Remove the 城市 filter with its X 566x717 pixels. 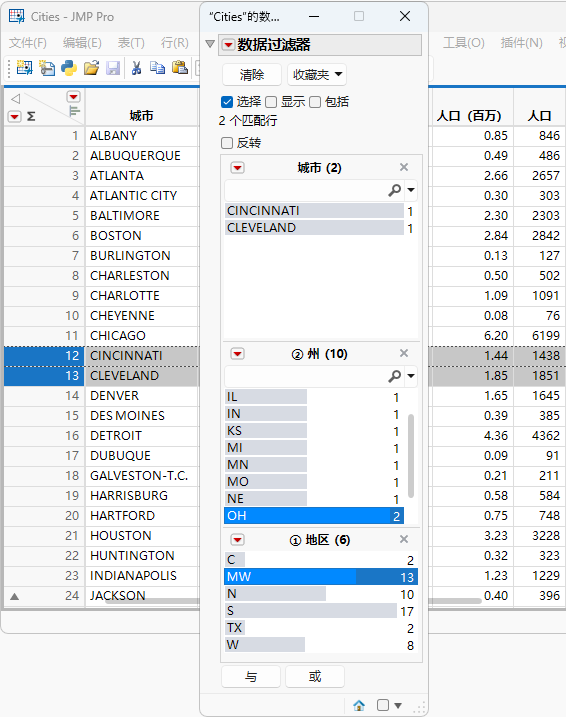[x=404, y=167]
